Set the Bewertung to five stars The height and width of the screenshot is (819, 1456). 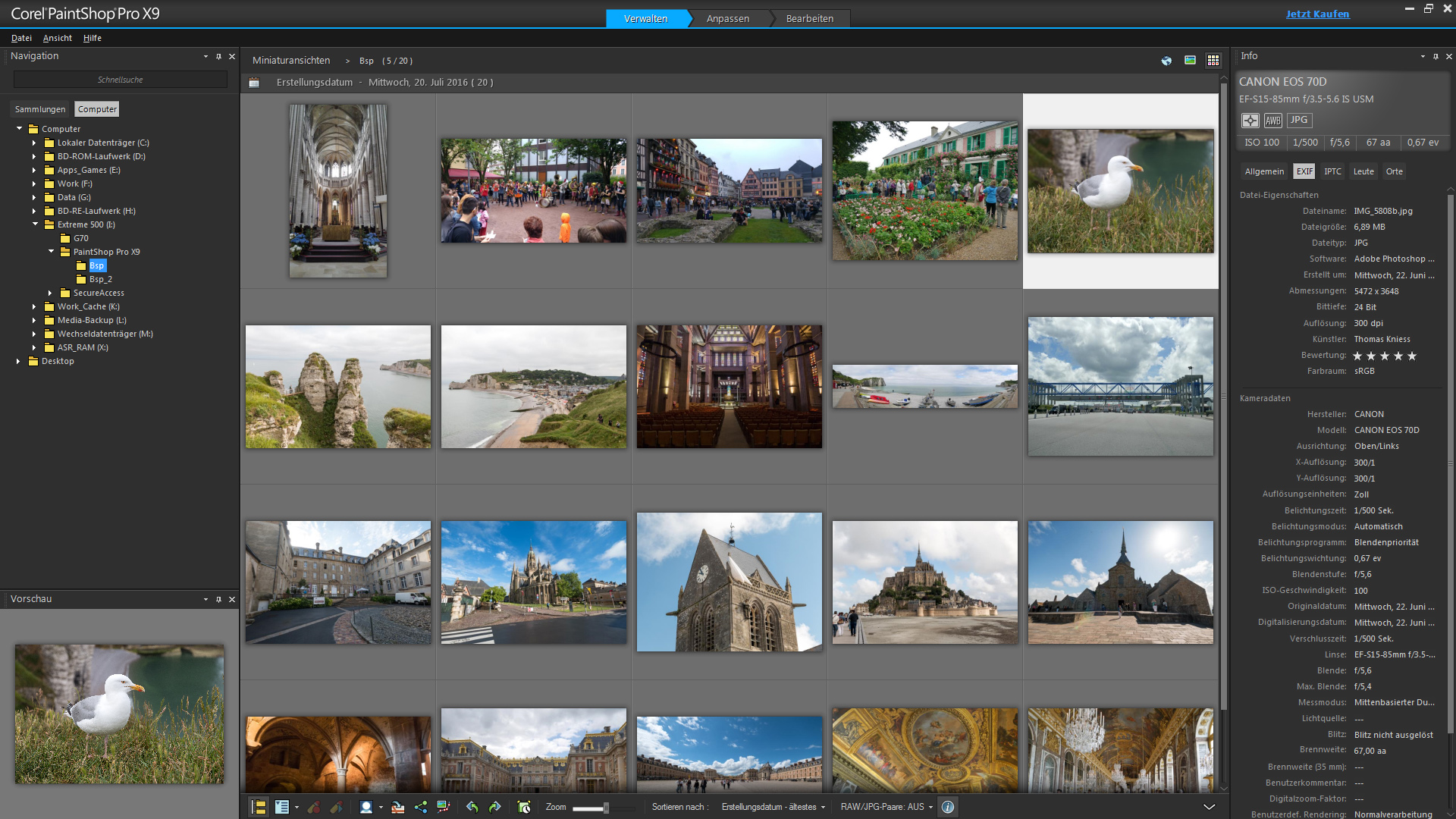tap(1412, 356)
